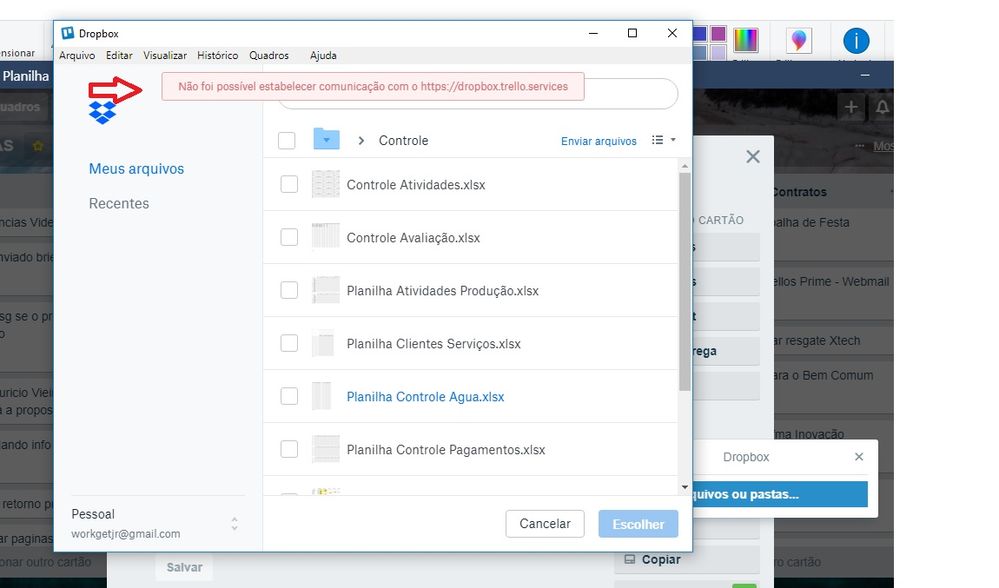
Task: Open the Arquivo menu
Action: point(77,55)
